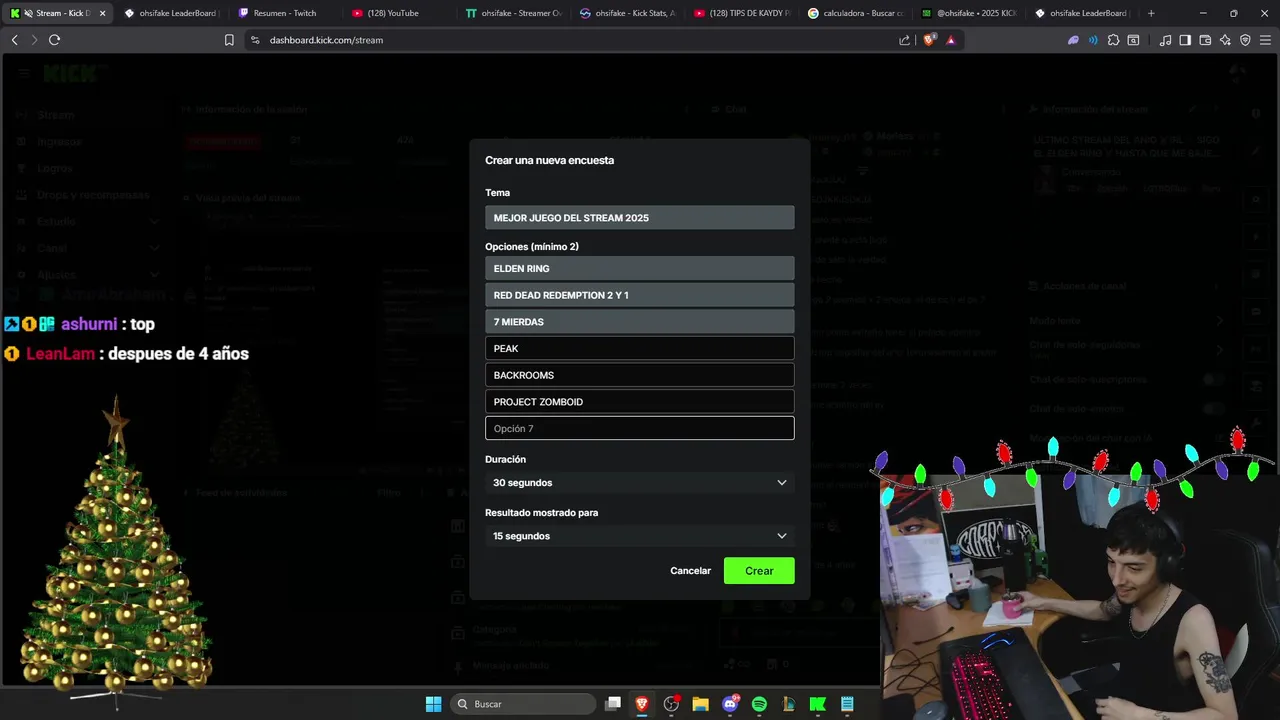
Task: Go back with the browser back arrow
Action: coord(14,40)
